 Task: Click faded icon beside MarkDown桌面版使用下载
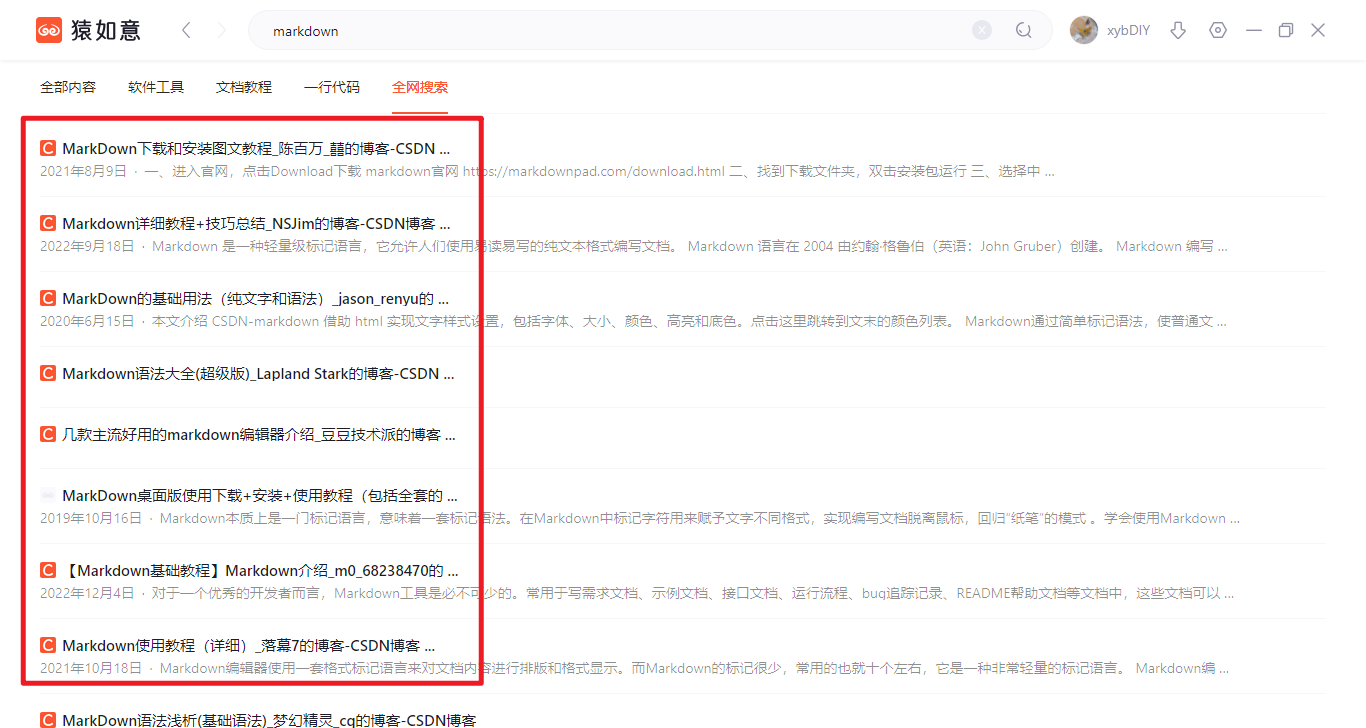point(48,496)
